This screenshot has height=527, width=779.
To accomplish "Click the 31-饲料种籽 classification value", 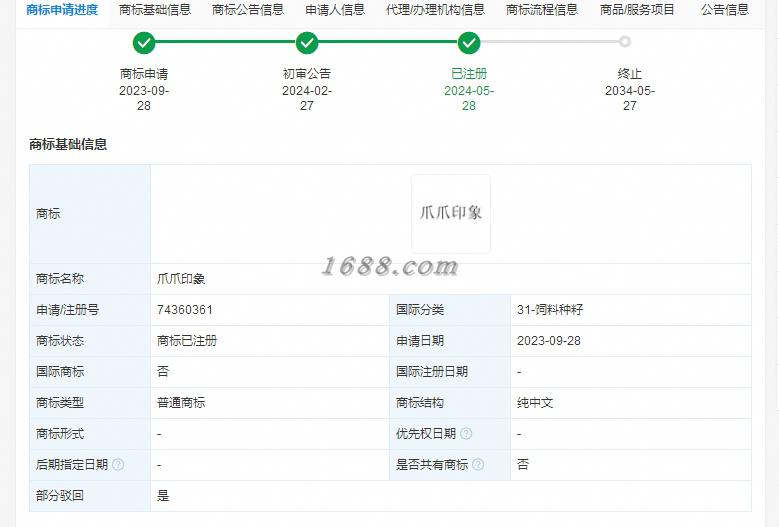I will pos(550,310).
